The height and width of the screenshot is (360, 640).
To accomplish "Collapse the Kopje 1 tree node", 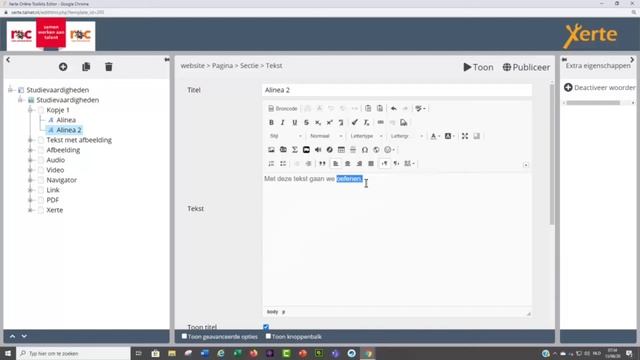I will pyautogui.click(x=30, y=110).
